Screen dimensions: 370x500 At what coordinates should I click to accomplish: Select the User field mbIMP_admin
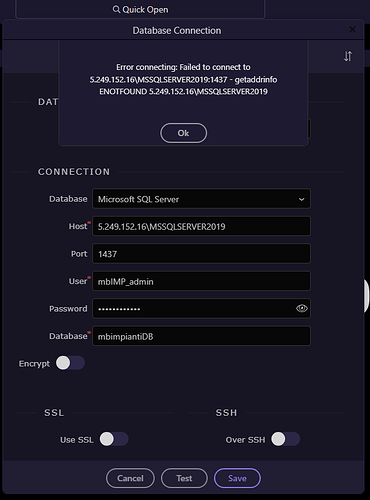(x=201, y=281)
